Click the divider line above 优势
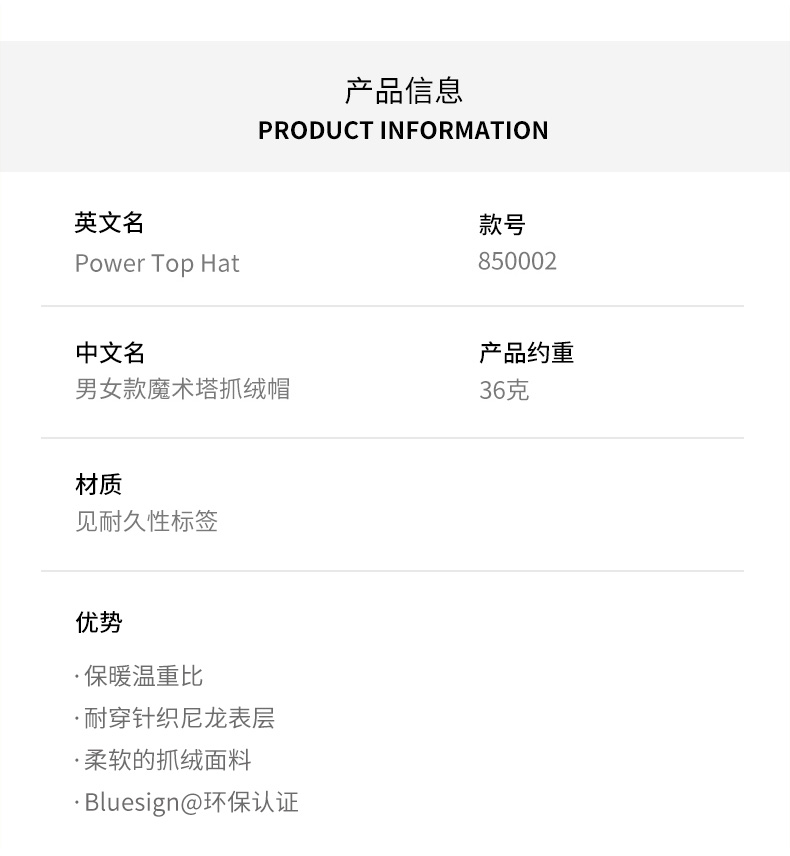 coord(392,571)
